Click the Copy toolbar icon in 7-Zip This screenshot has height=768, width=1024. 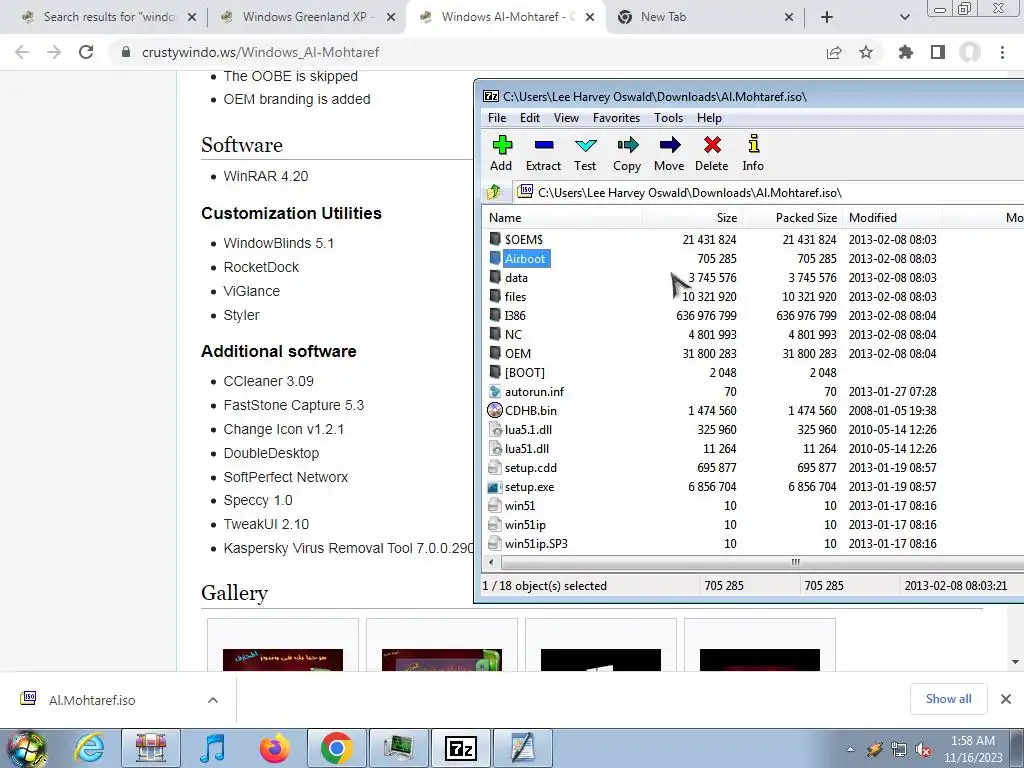click(x=627, y=153)
